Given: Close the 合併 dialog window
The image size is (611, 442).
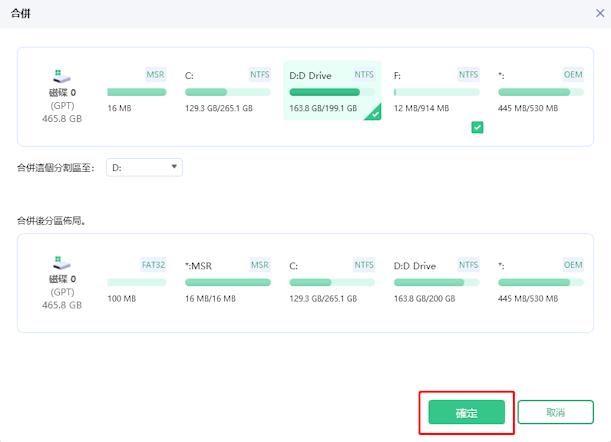Looking at the screenshot, I should click(x=593, y=13).
